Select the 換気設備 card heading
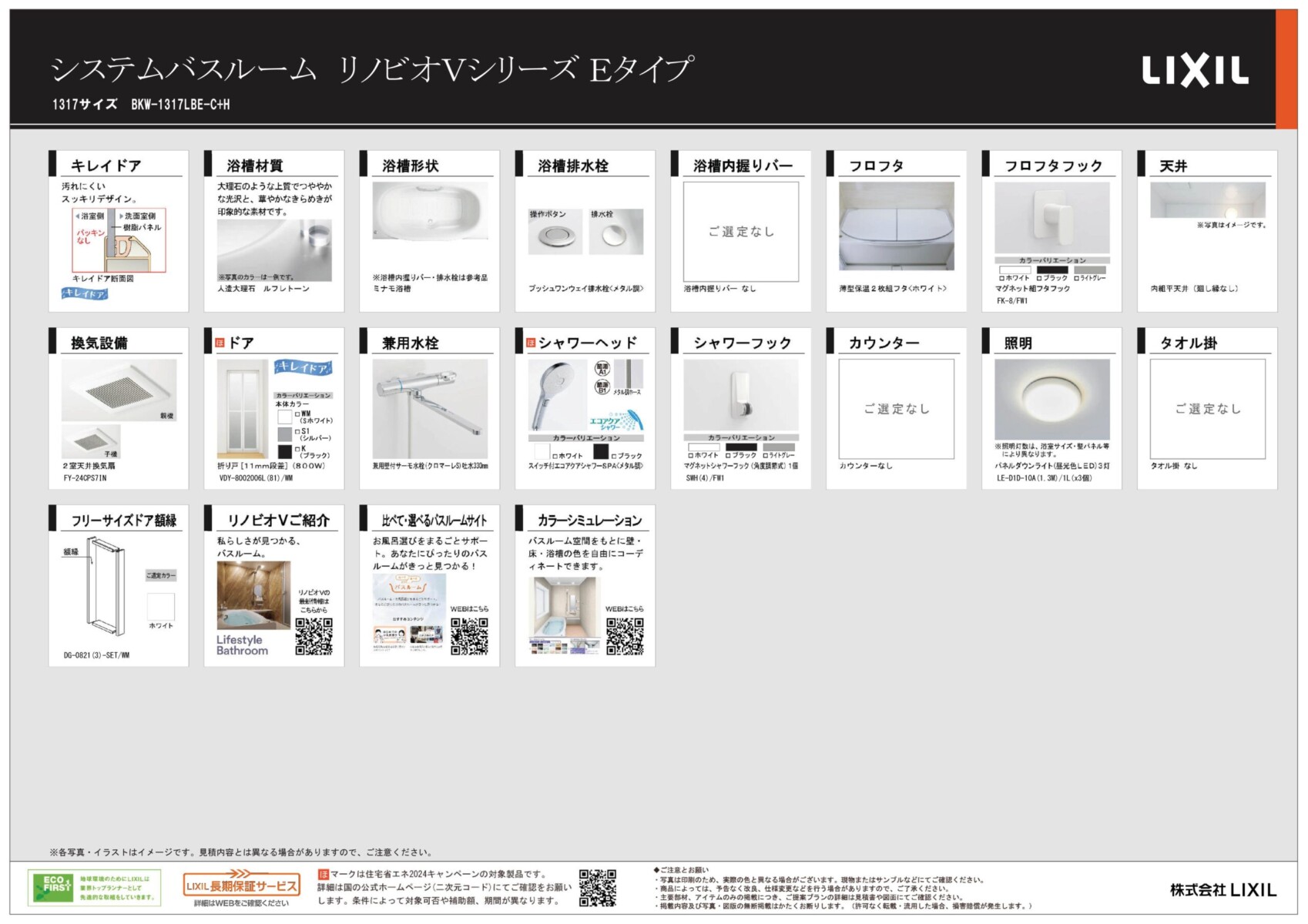 pos(99,343)
